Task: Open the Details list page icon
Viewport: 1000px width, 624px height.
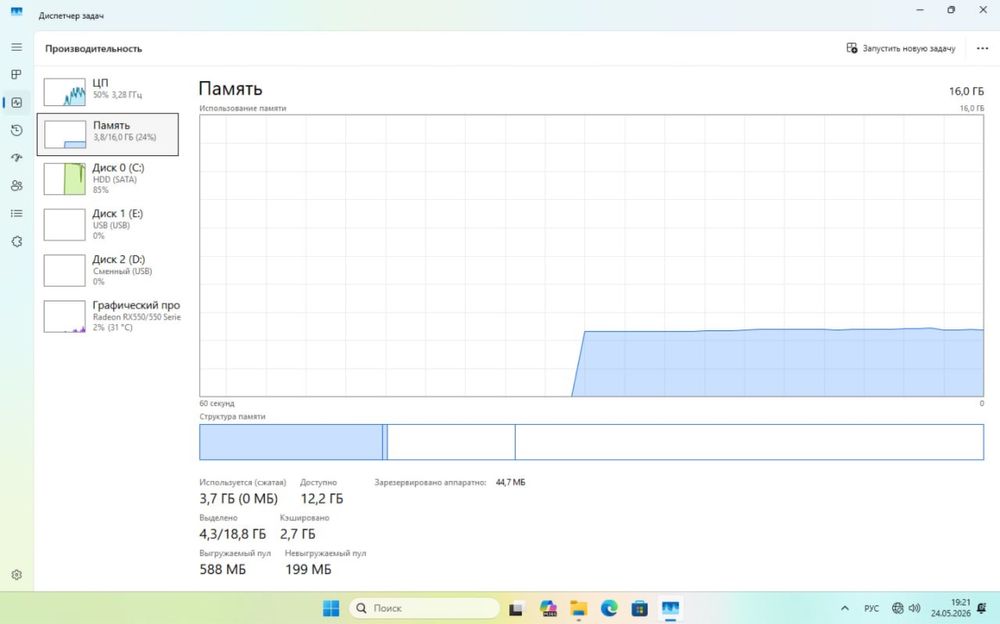Action: (17, 213)
